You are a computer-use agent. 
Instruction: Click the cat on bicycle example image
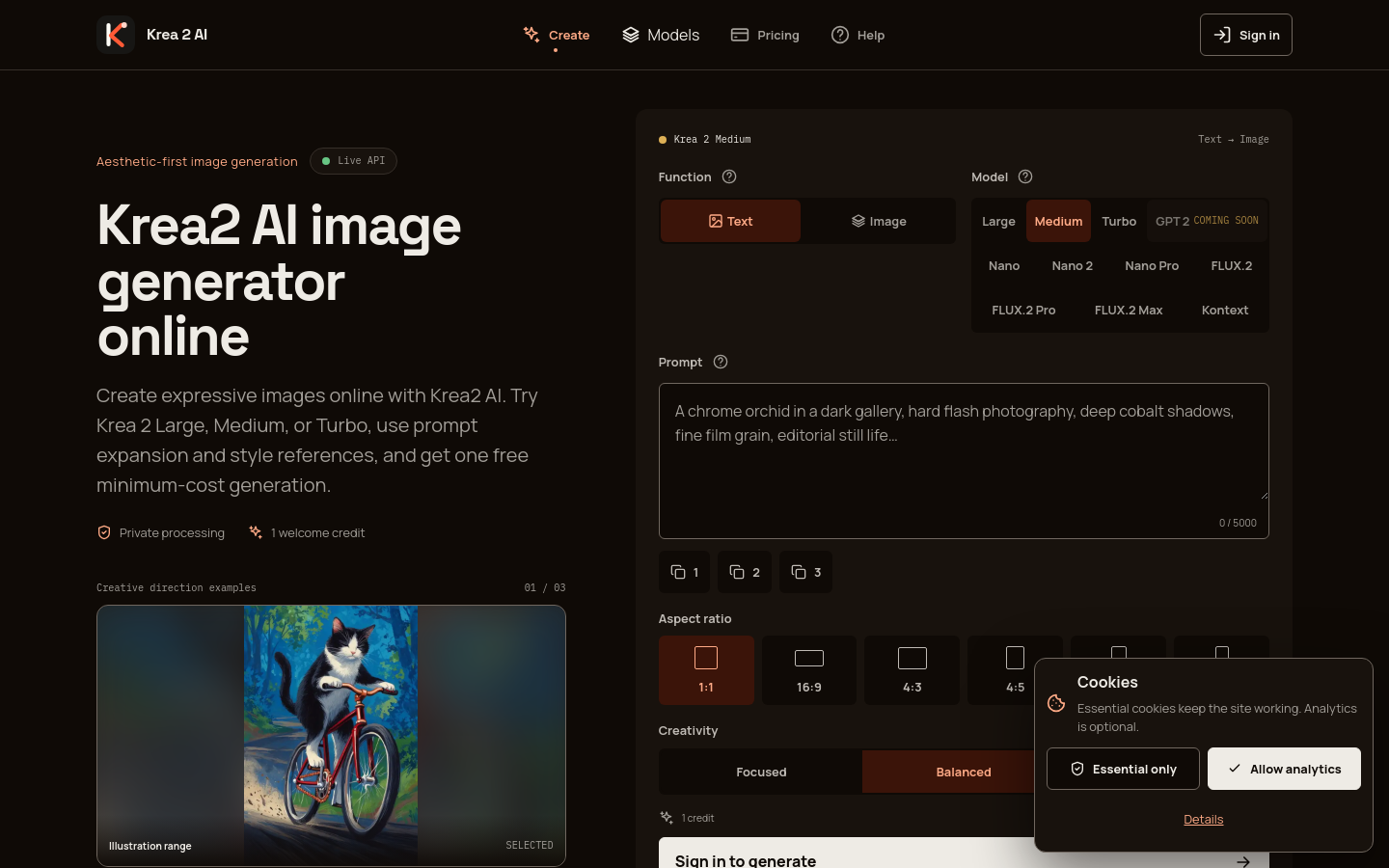coord(331,735)
